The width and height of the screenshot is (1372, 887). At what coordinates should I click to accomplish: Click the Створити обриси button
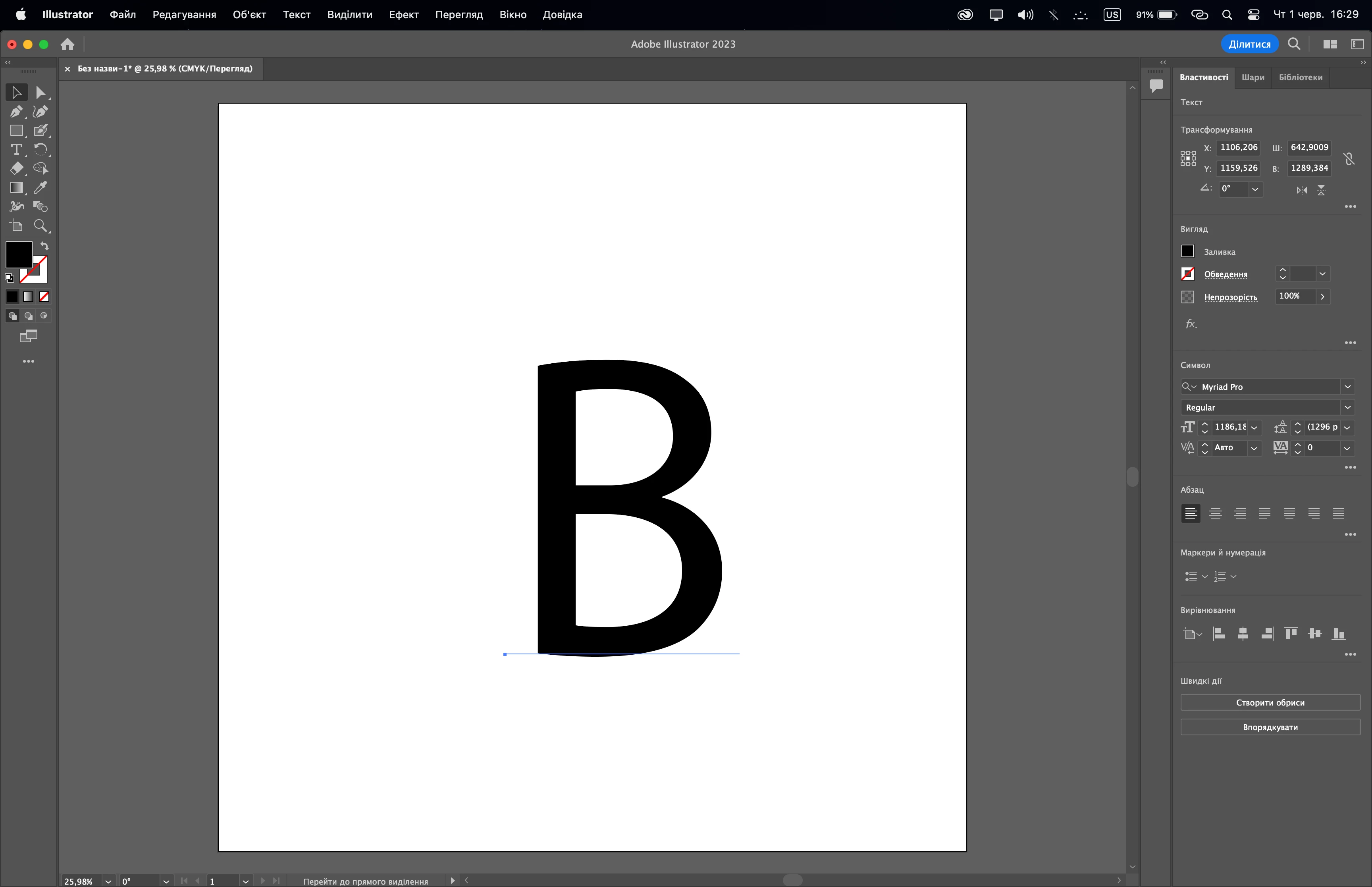[1270, 702]
